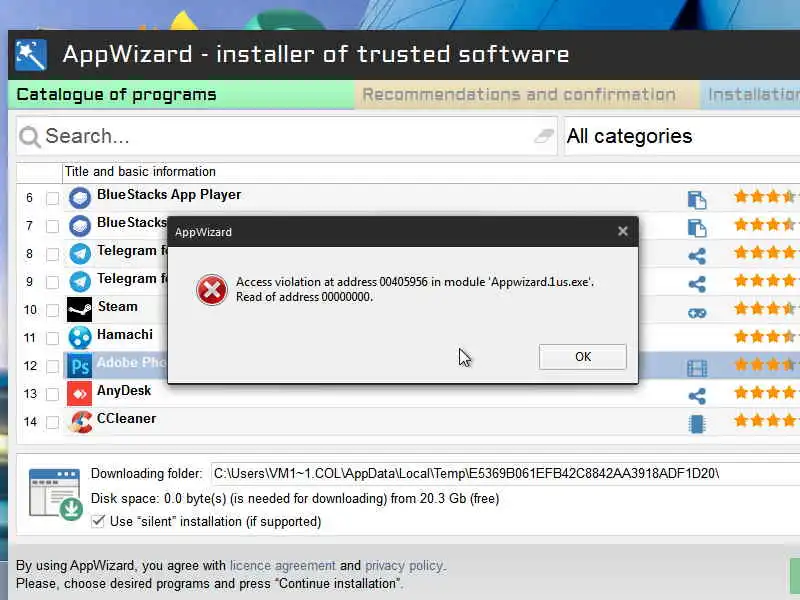Viewport: 800px width, 600px height.
Task: Click star rating in BlueStacks App Player row
Action: (x=765, y=196)
